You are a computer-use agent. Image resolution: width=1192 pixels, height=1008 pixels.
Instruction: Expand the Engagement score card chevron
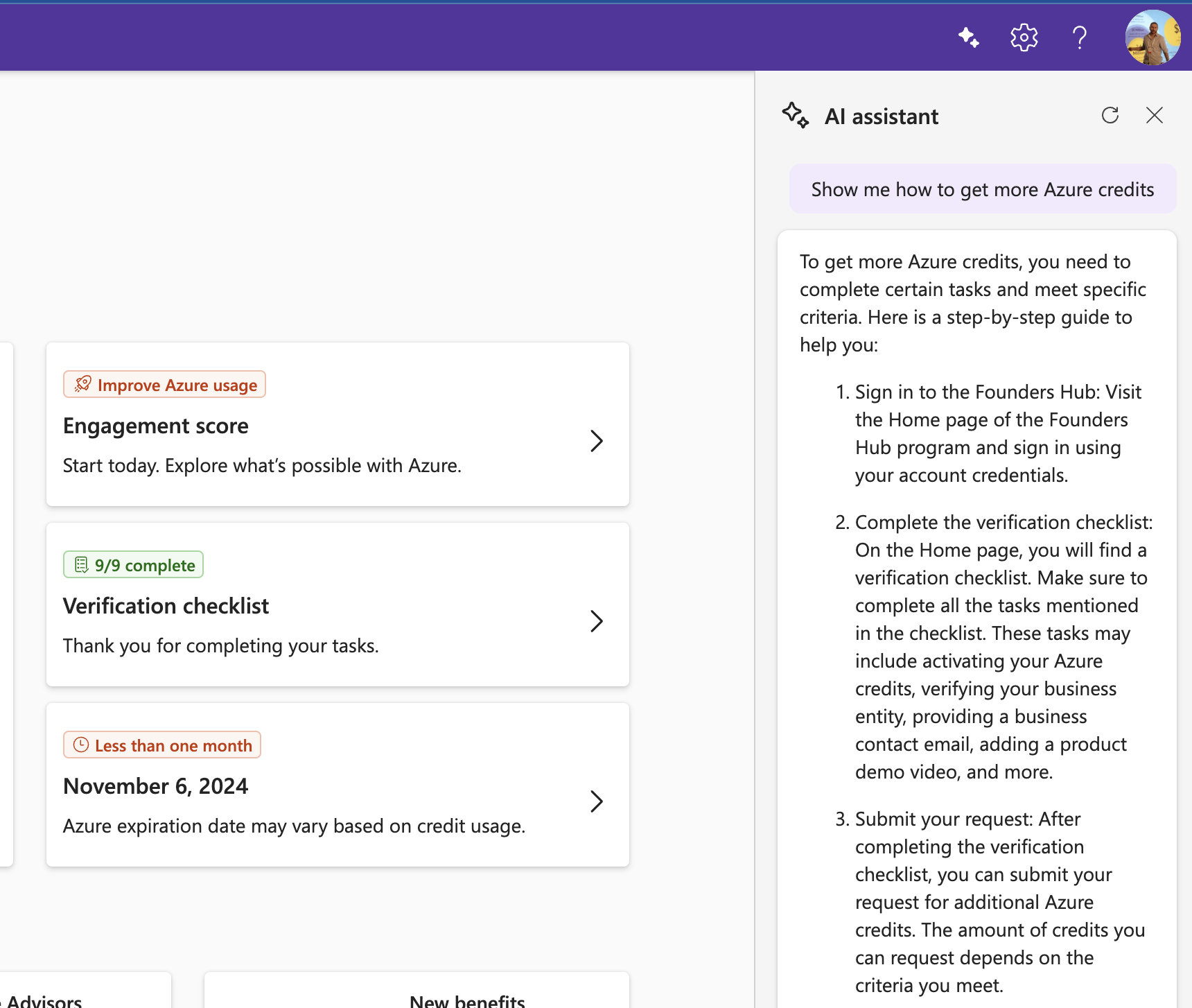597,441
